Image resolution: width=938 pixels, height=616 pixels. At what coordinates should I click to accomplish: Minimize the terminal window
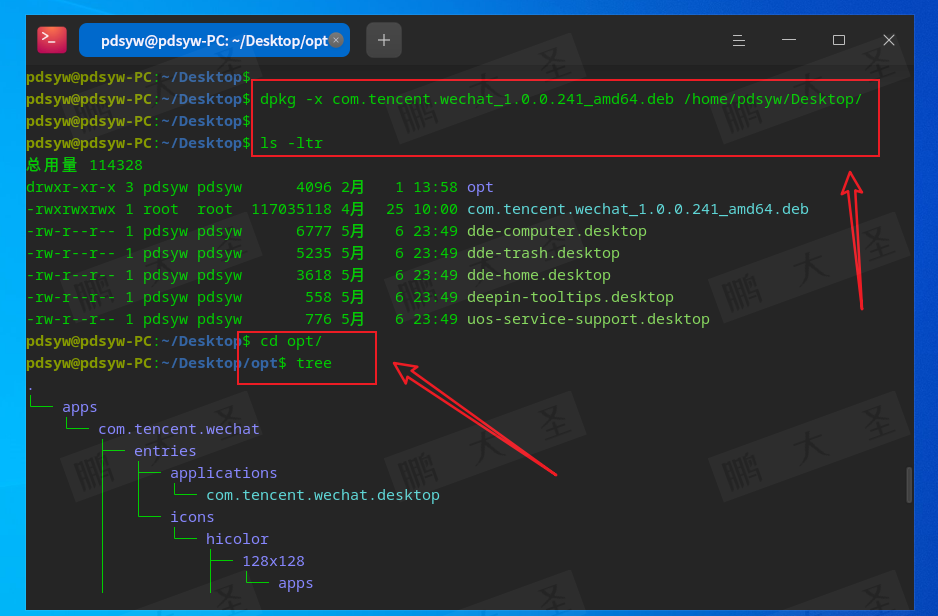(789, 40)
